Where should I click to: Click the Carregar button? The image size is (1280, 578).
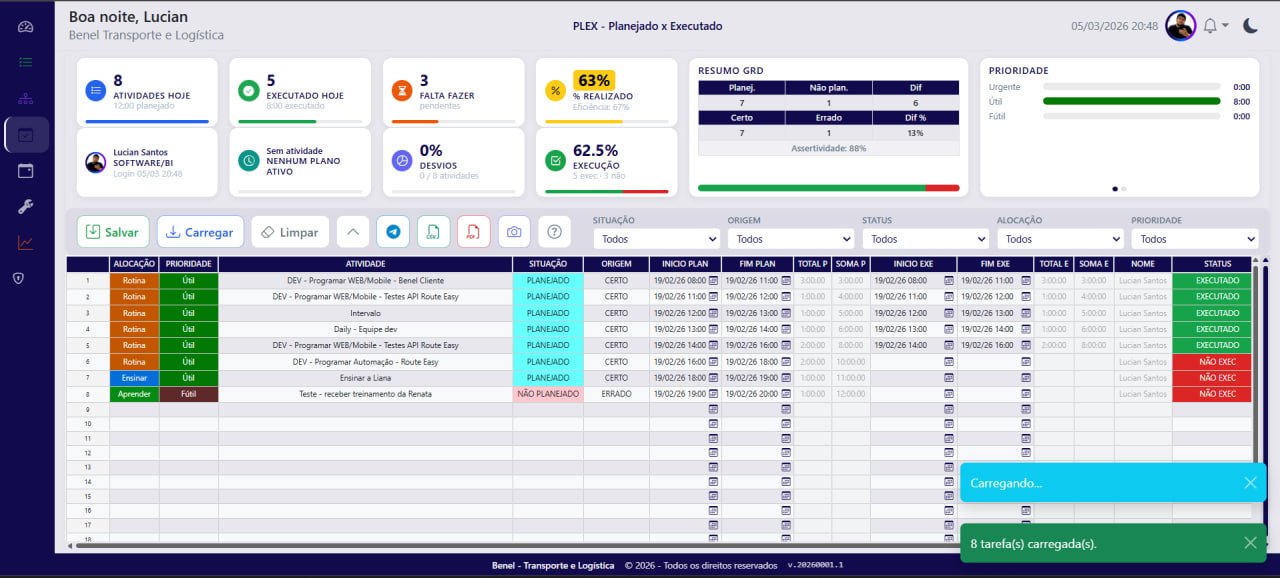click(200, 232)
